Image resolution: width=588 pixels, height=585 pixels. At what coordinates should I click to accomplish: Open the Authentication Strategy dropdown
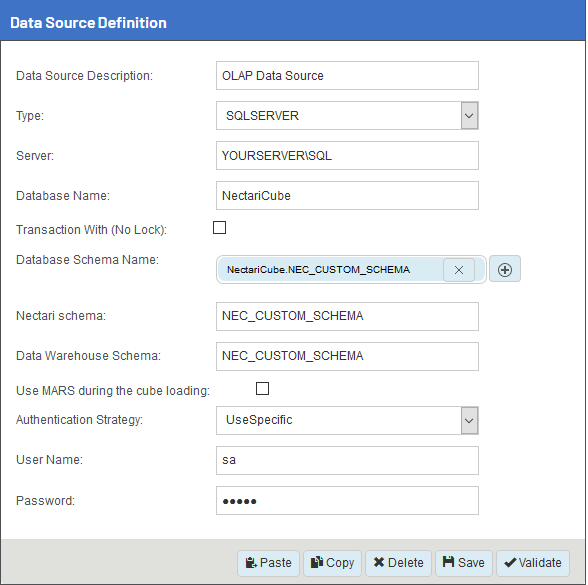pos(347,420)
